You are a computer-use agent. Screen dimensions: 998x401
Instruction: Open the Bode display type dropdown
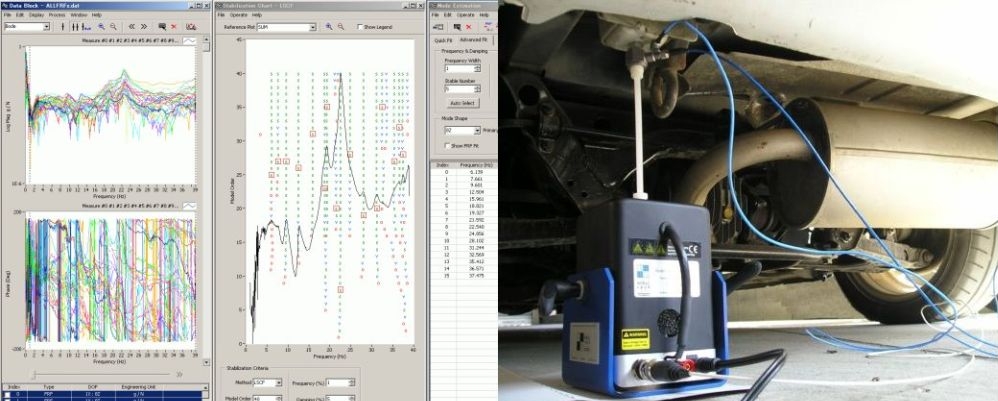coord(46,27)
